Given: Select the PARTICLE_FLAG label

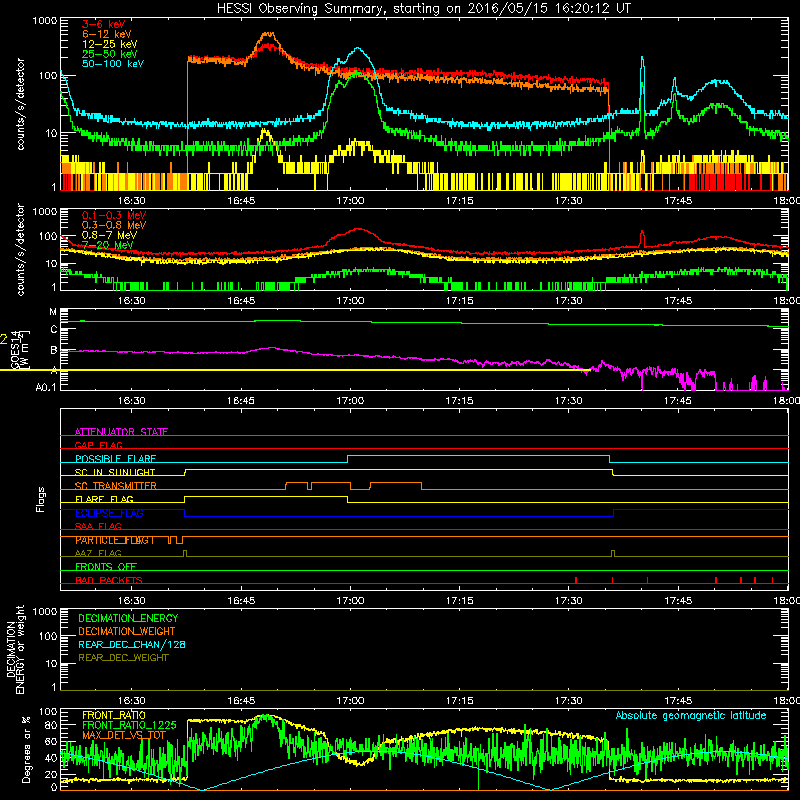Looking at the screenshot, I should click(115, 540).
